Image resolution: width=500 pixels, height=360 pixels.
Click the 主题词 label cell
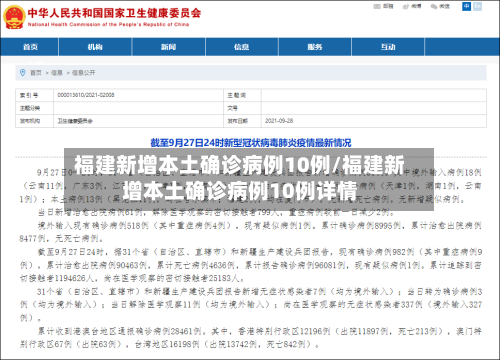pos(242,95)
